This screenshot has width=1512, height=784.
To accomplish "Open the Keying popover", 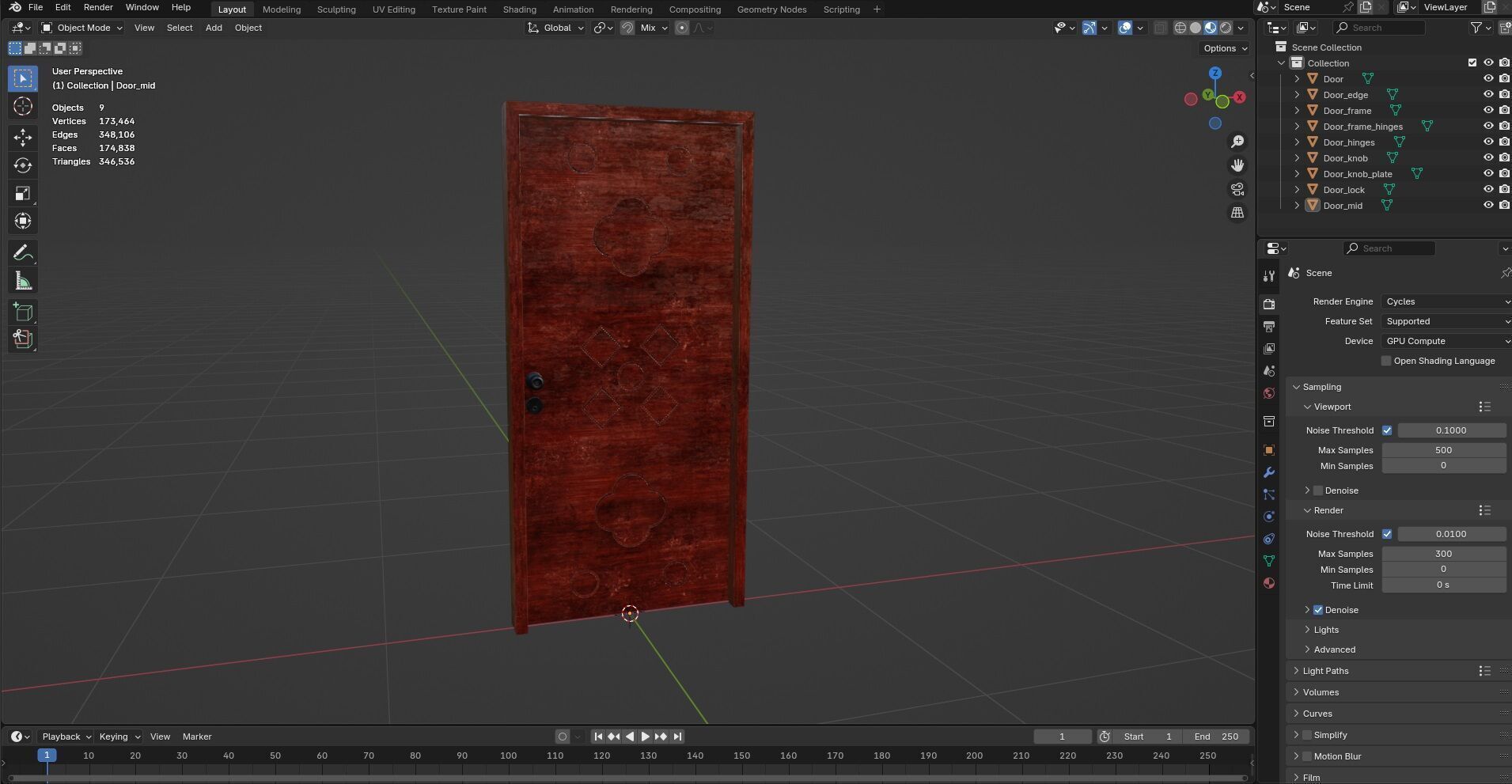I will coord(119,737).
